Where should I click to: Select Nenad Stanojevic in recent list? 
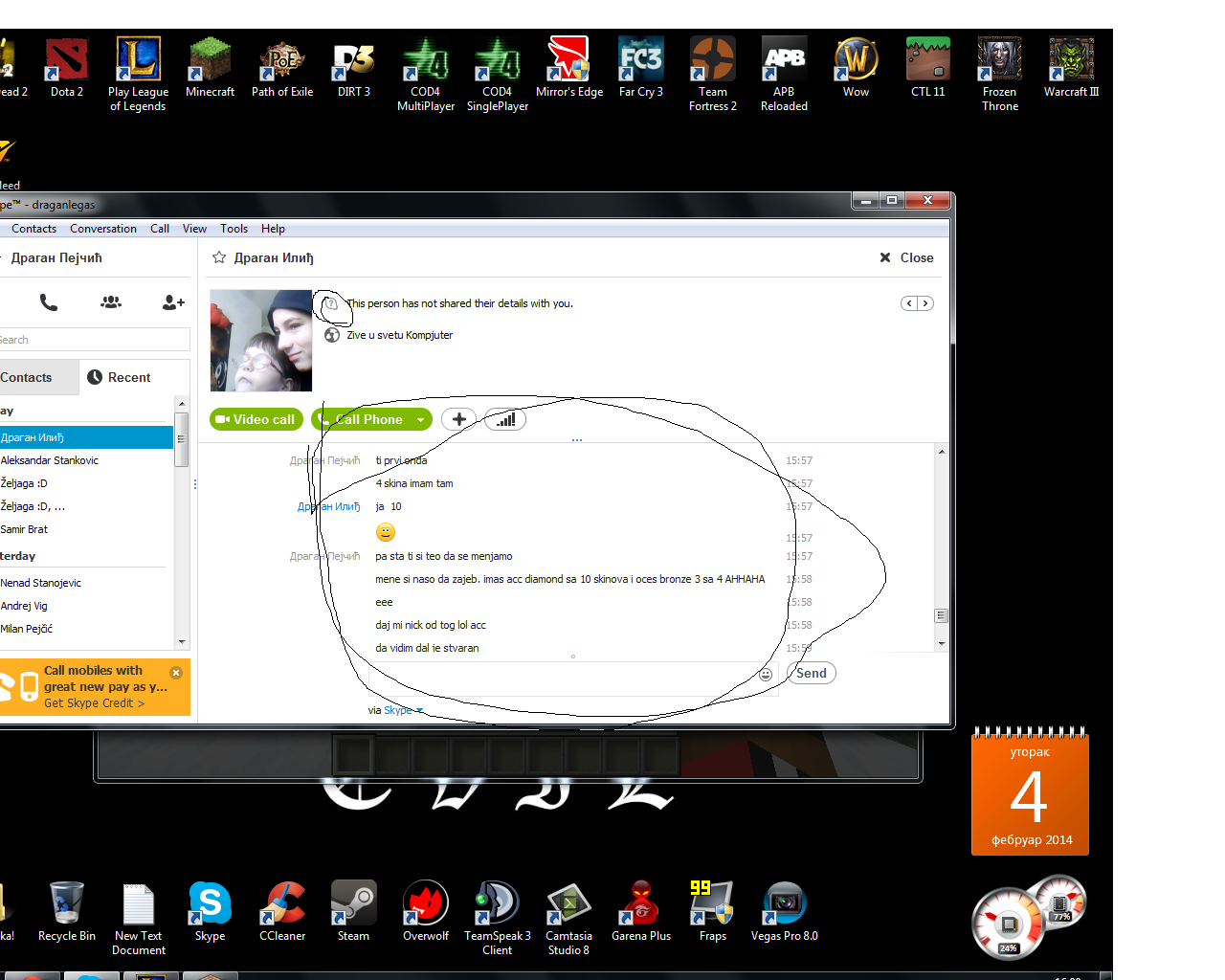[x=86, y=583]
